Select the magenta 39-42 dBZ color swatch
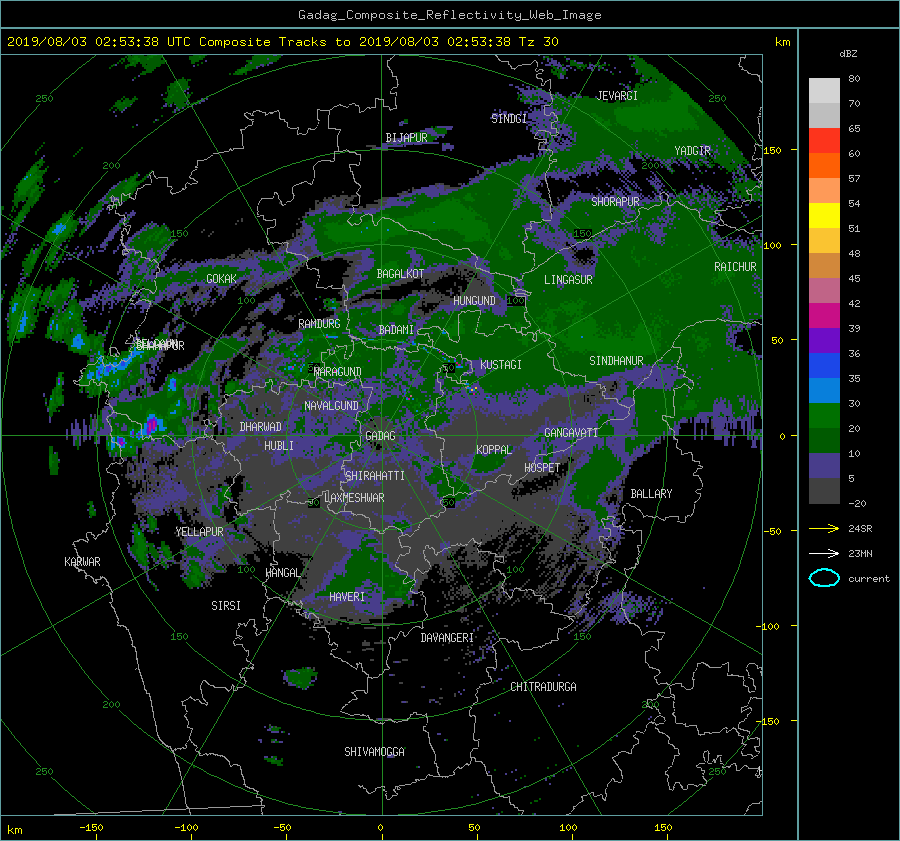The width and height of the screenshot is (900, 841). (824, 316)
